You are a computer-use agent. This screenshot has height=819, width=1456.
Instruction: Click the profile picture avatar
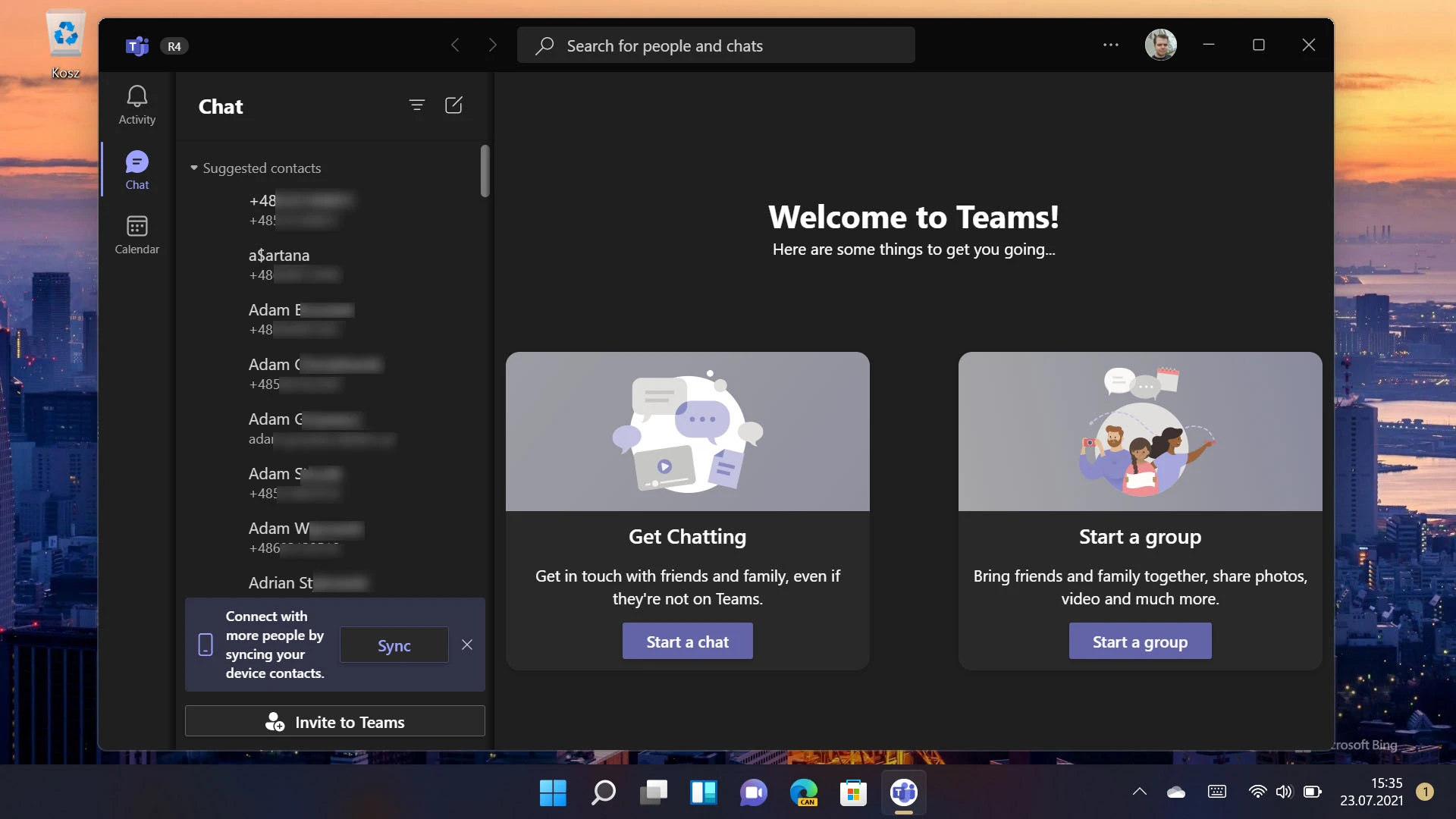pyautogui.click(x=1160, y=45)
